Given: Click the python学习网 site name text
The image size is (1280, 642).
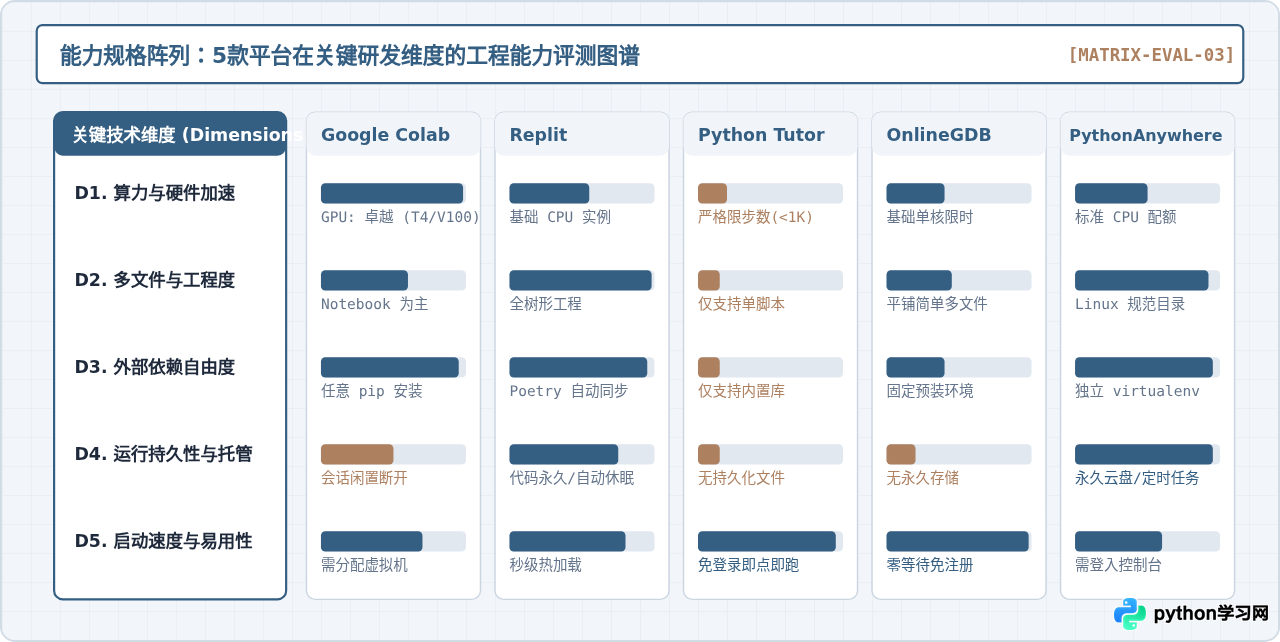Looking at the screenshot, I should pyautogui.click(x=1211, y=614).
